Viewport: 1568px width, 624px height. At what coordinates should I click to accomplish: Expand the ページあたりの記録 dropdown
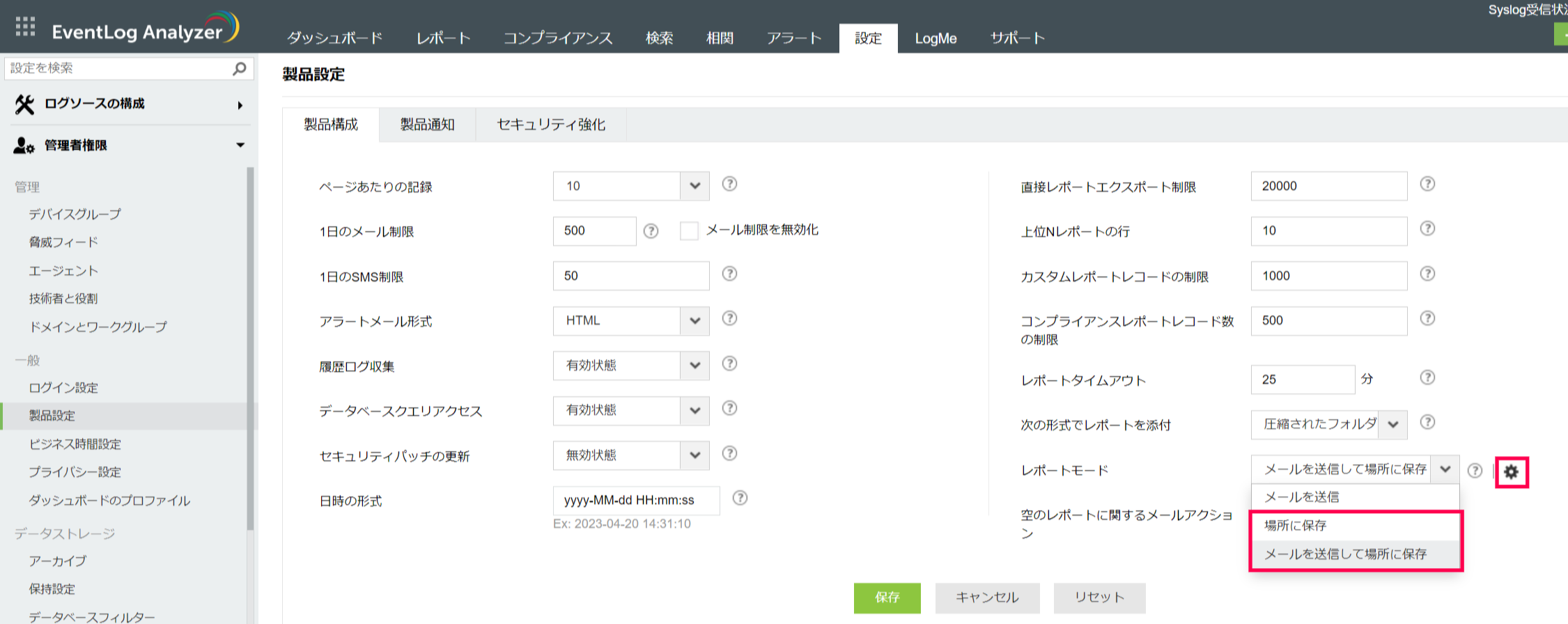coord(694,186)
